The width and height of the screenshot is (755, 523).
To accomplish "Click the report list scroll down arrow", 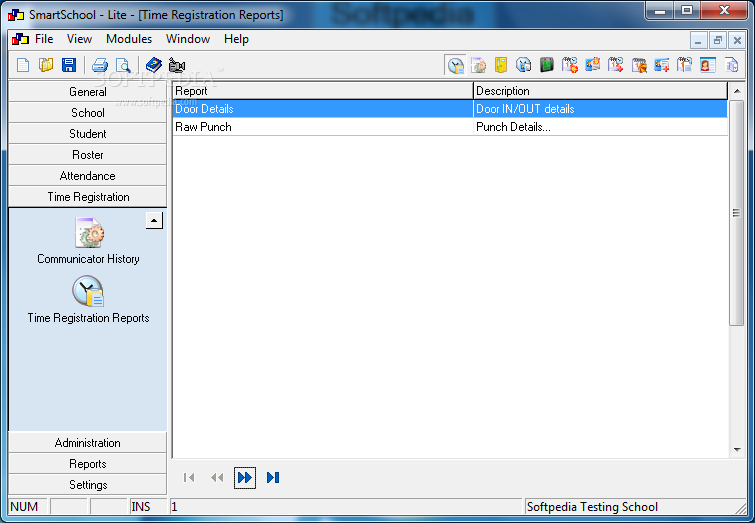I will pyautogui.click(x=737, y=449).
